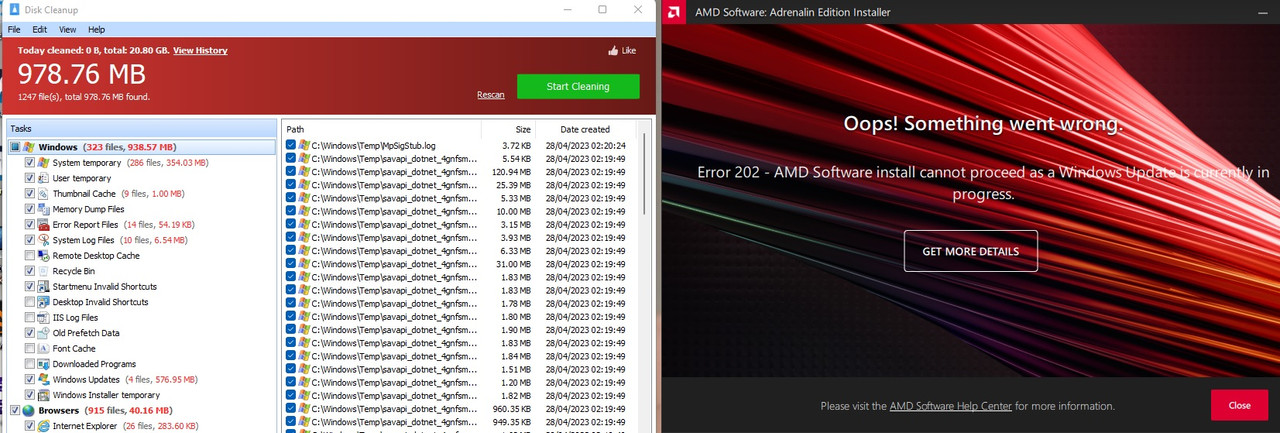Viewport: 1280px width, 433px height.
Task: Enable the Remote Desktop Cache checkbox
Action: pos(30,256)
